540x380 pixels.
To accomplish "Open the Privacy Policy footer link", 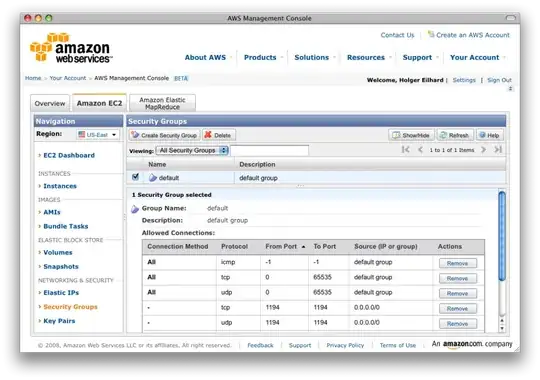I will point(345,346).
